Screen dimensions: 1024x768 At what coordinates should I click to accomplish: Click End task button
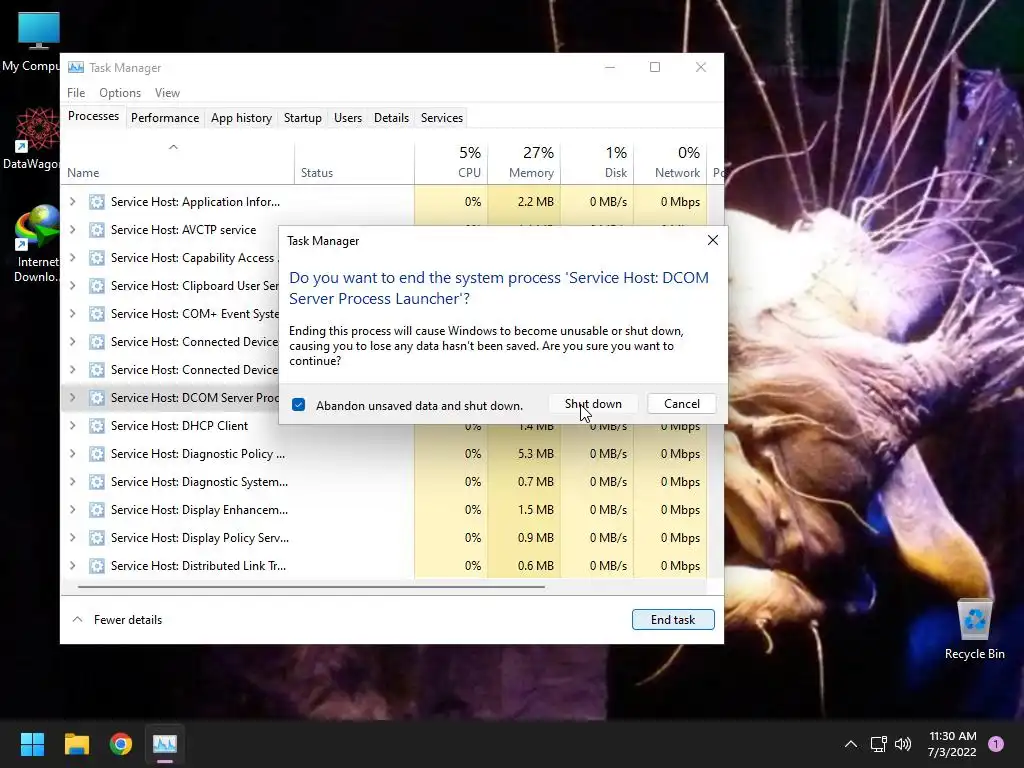point(673,620)
